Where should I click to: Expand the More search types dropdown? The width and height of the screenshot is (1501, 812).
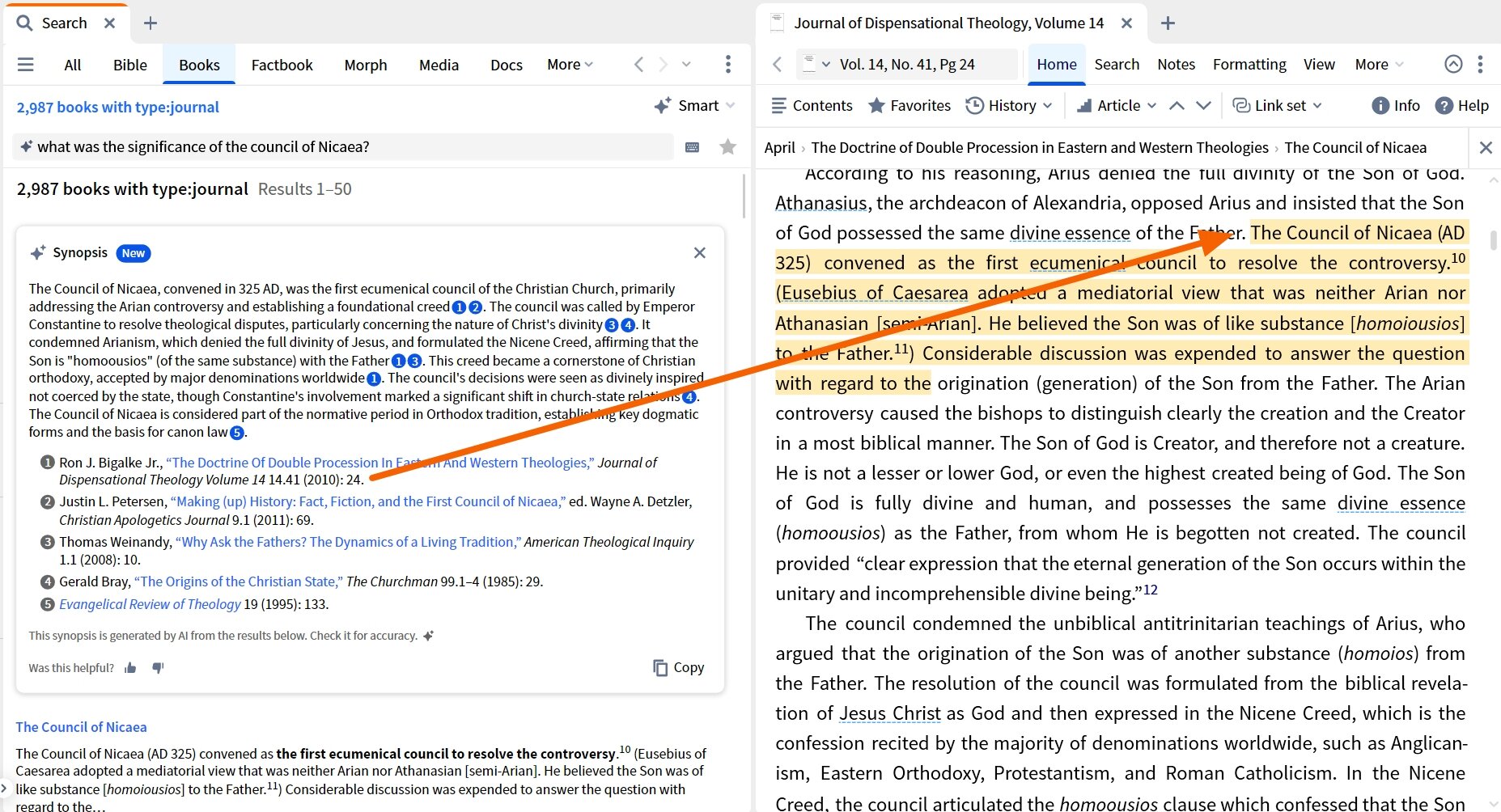pyautogui.click(x=570, y=65)
